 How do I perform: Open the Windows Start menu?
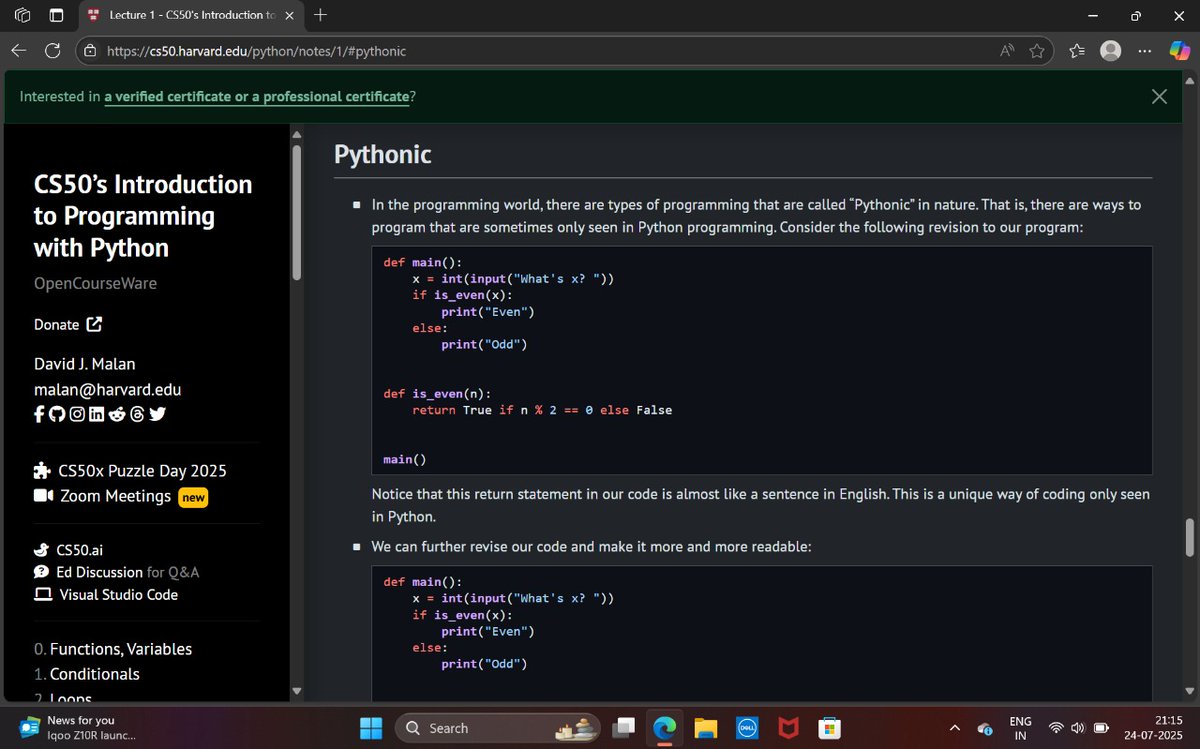pos(371,728)
